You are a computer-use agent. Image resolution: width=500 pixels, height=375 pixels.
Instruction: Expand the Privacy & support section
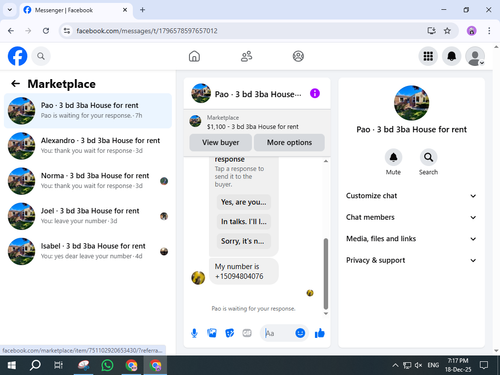click(411, 260)
